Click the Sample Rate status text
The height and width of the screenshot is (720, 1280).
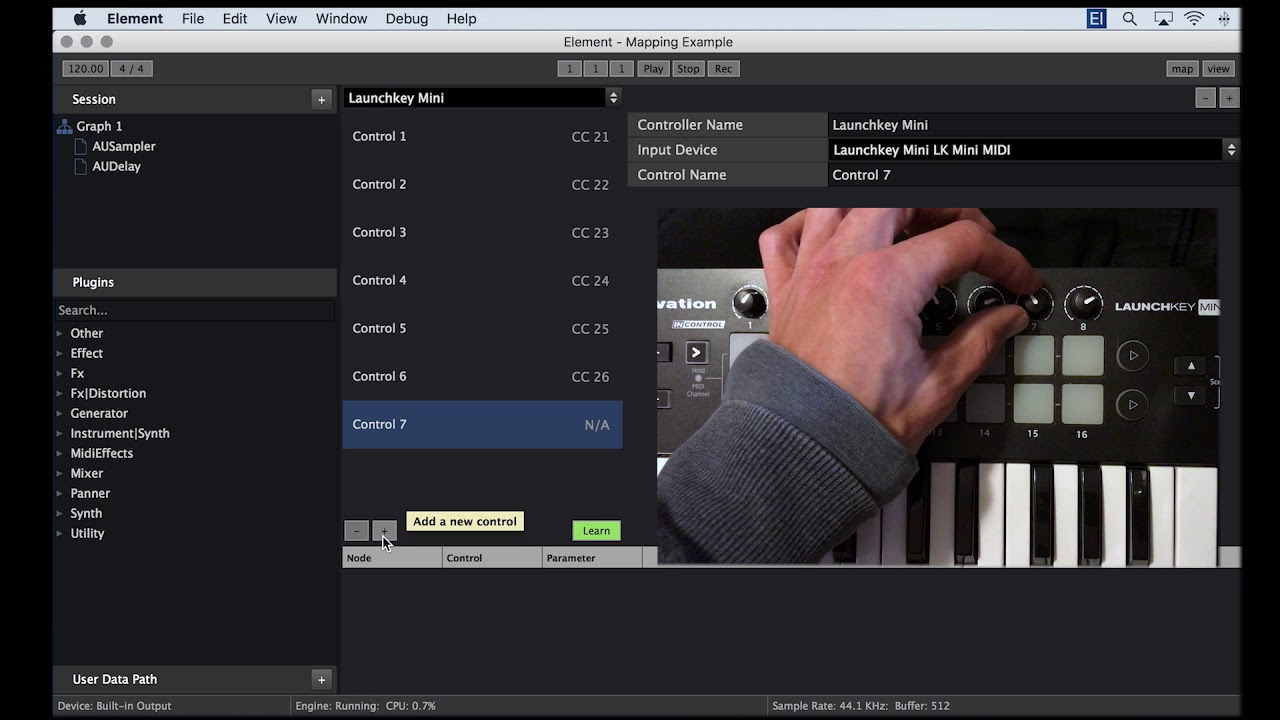click(829, 706)
